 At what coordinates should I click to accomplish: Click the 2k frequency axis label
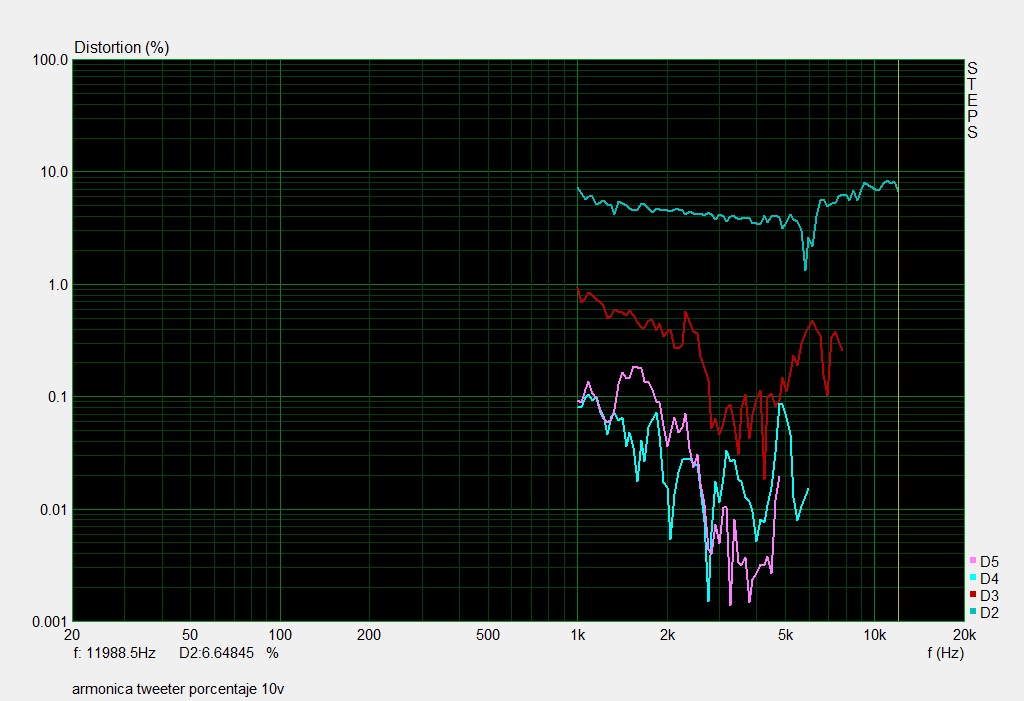[x=667, y=635]
